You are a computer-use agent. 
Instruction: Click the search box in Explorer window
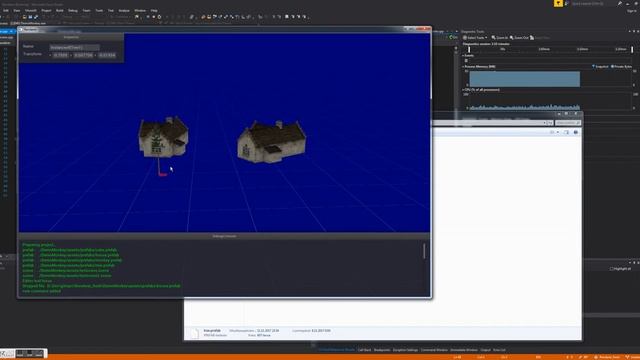tap(568, 123)
